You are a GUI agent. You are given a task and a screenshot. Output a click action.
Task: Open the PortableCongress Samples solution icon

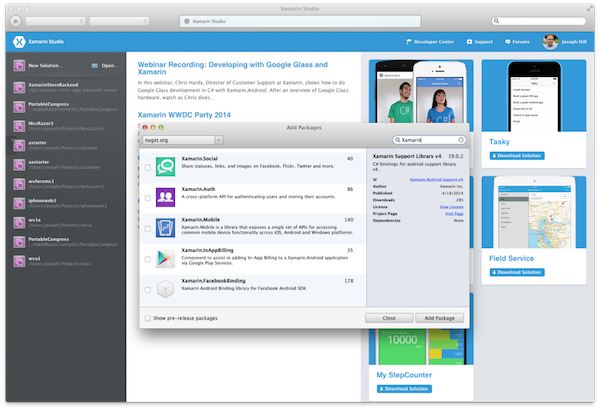(19, 242)
